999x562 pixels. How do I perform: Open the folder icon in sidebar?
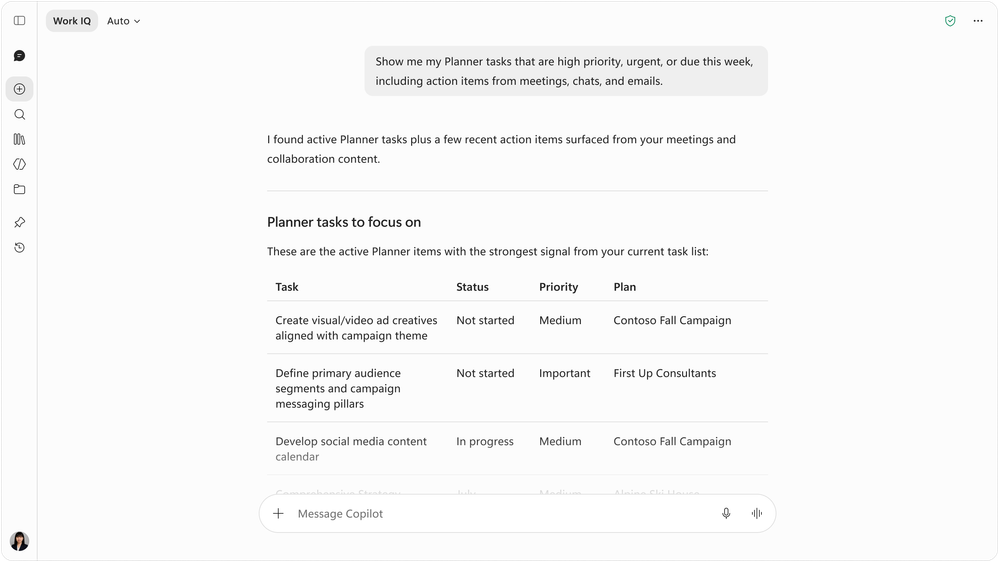tap(20, 189)
